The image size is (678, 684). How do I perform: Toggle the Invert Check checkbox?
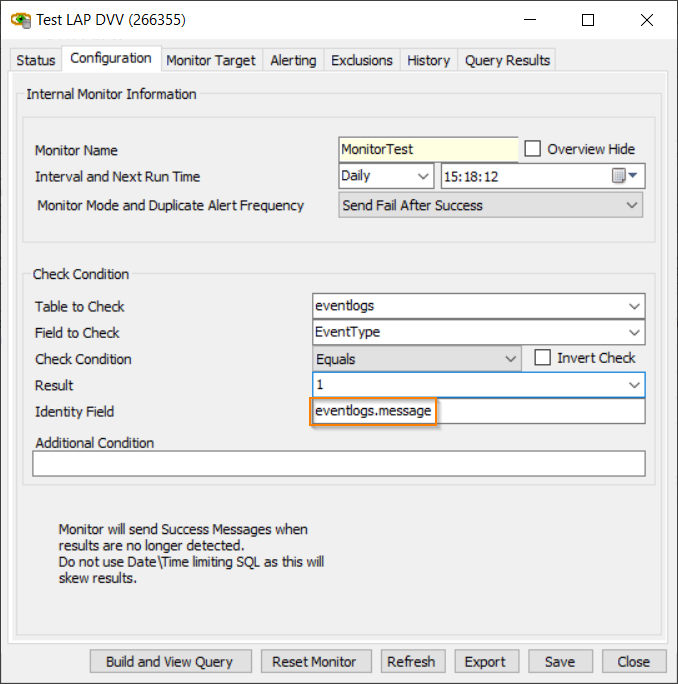[542, 358]
